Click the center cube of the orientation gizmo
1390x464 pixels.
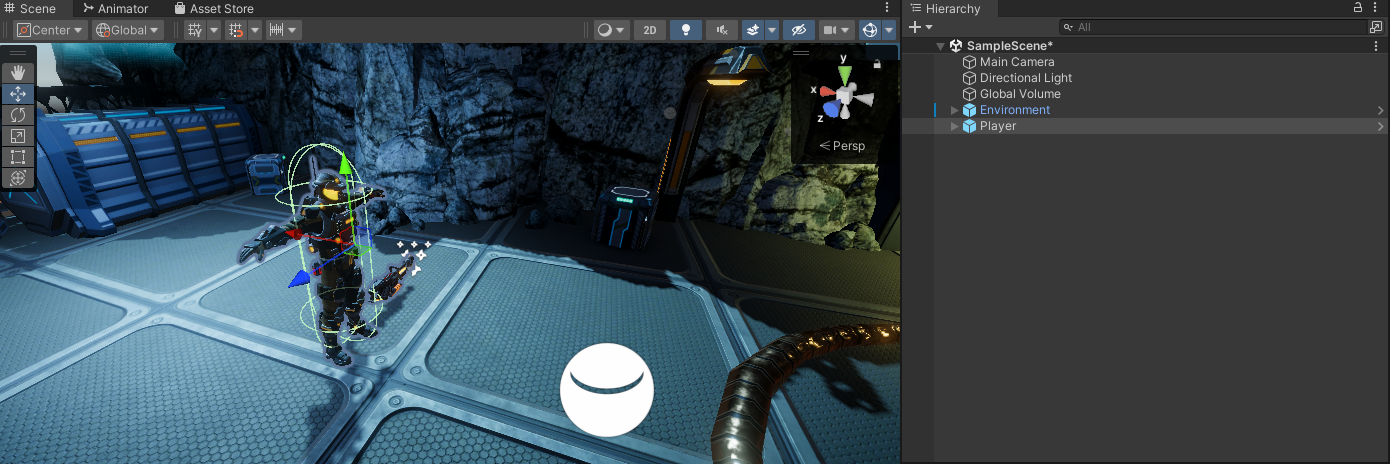coord(845,96)
